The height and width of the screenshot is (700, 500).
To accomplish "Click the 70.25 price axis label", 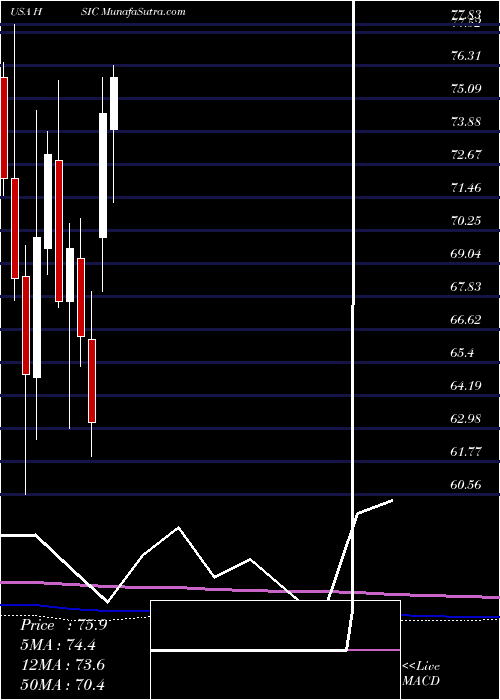I will click(x=466, y=221).
